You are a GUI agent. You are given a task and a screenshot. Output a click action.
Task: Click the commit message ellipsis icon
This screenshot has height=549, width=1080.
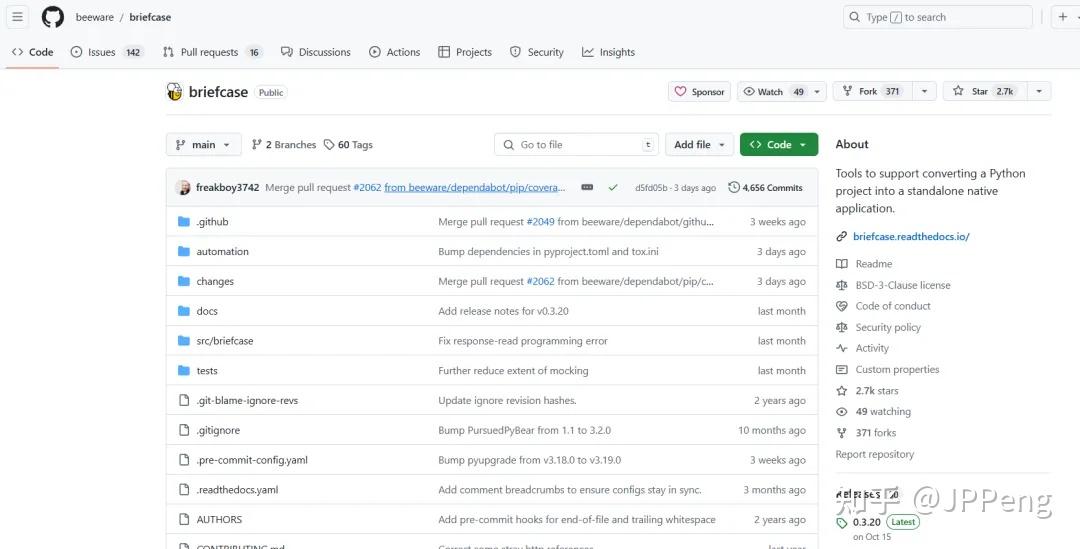click(x=587, y=187)
